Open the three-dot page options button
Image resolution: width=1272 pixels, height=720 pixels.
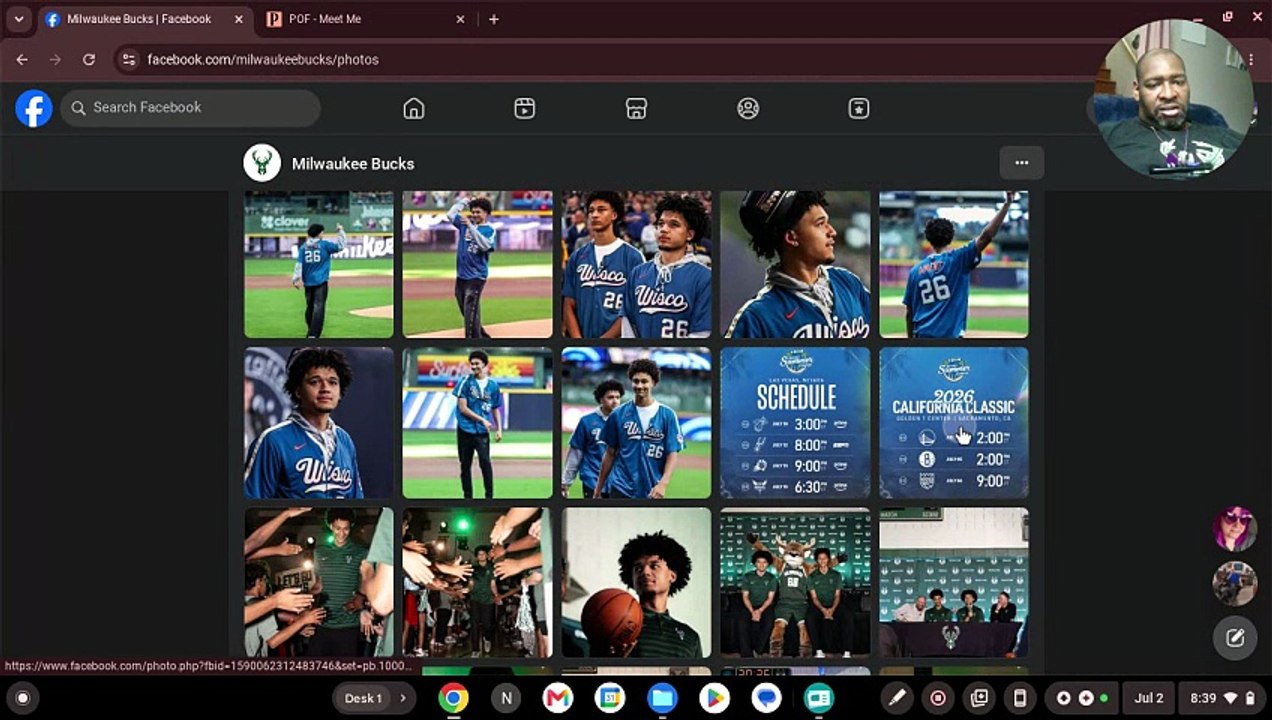(x=1021, y=162)
